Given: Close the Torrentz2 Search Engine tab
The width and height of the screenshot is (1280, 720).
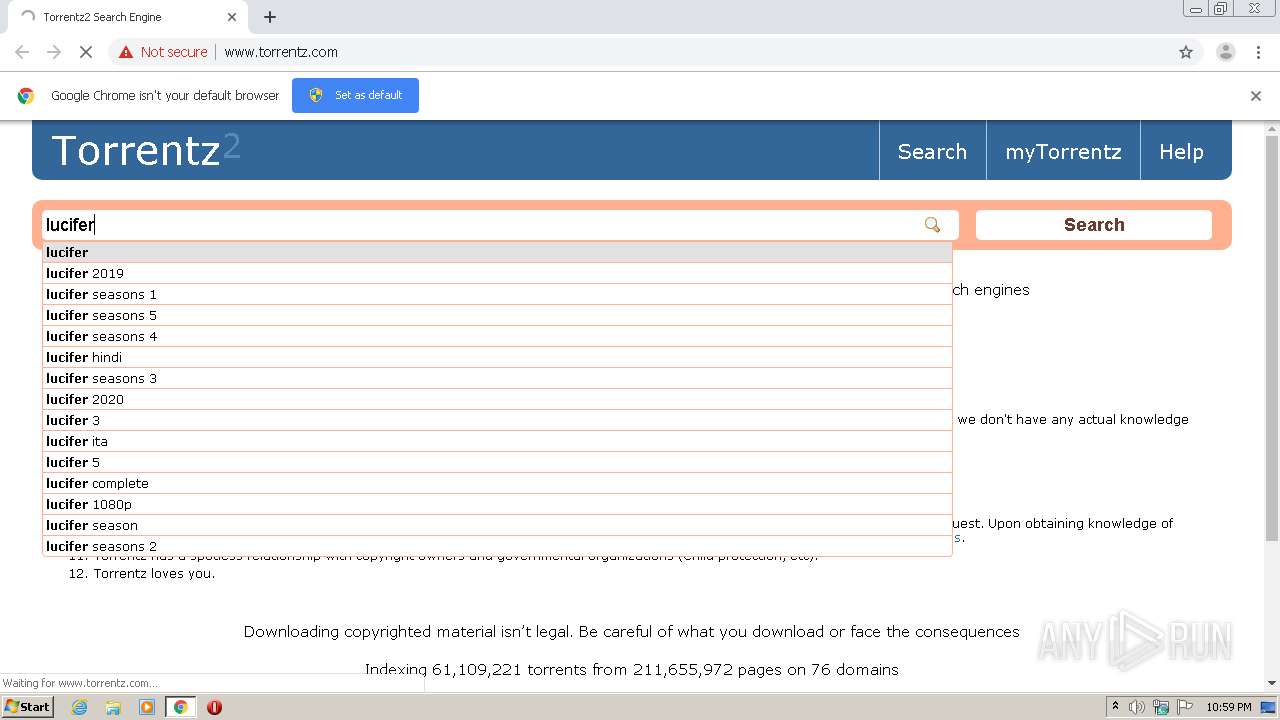Looking at the screenshot, I should (x=232, y=17).
